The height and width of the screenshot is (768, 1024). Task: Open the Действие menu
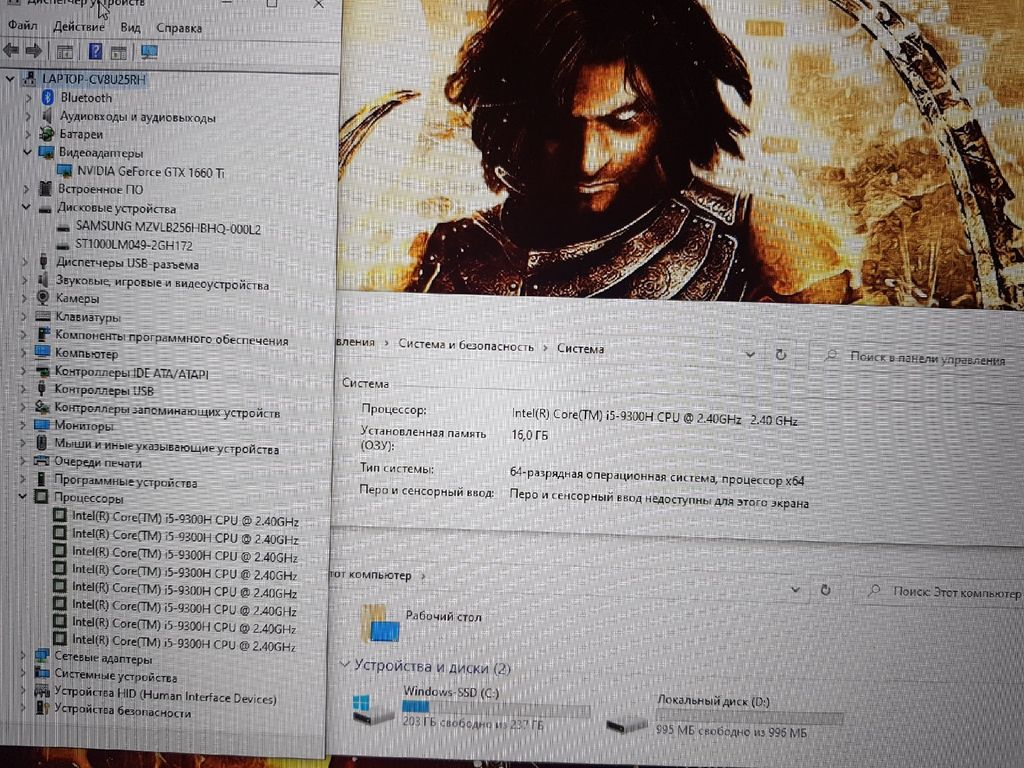(x=78, y=27)
